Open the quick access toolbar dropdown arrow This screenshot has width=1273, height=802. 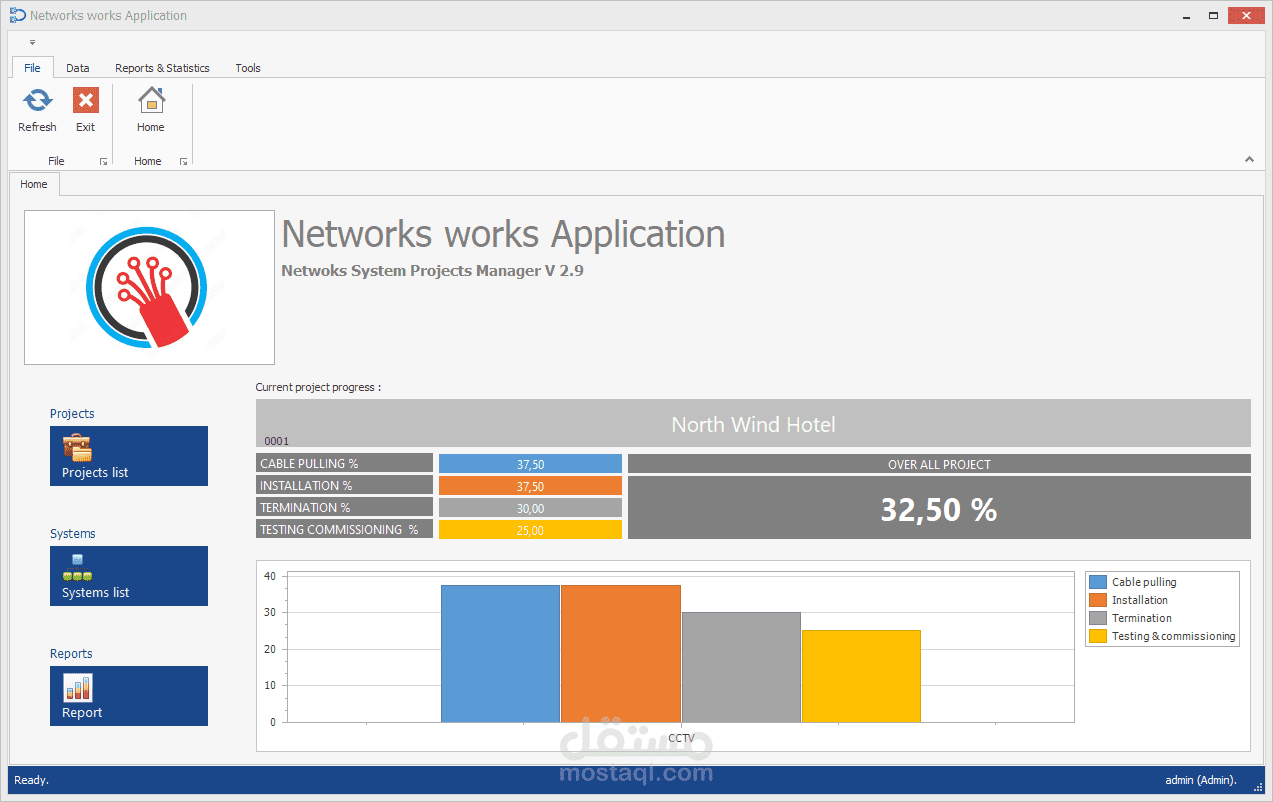pos(32,42)
